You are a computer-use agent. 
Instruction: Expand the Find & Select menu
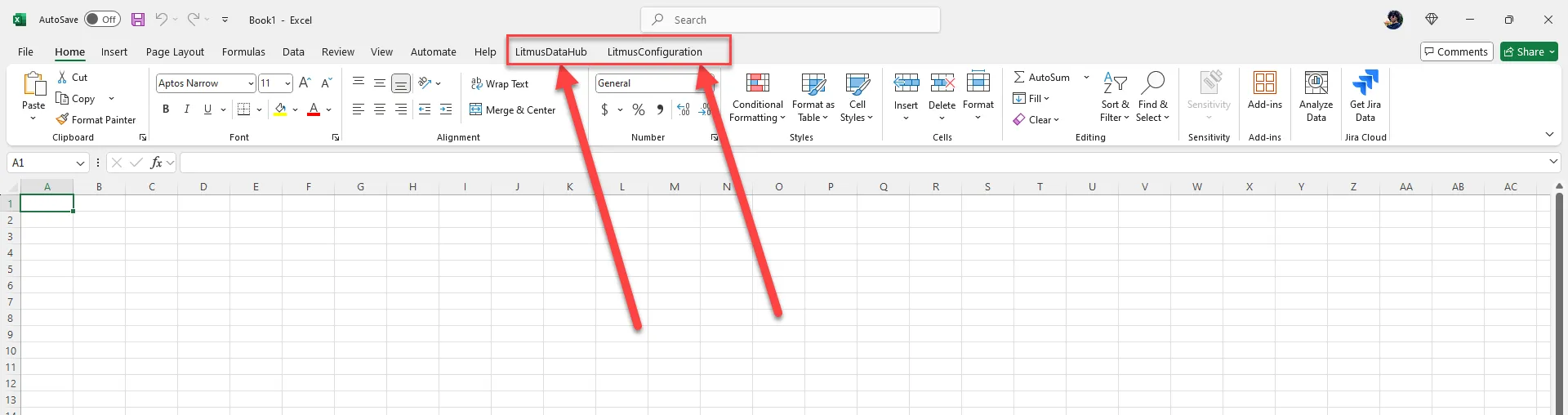coord(1152,96)
